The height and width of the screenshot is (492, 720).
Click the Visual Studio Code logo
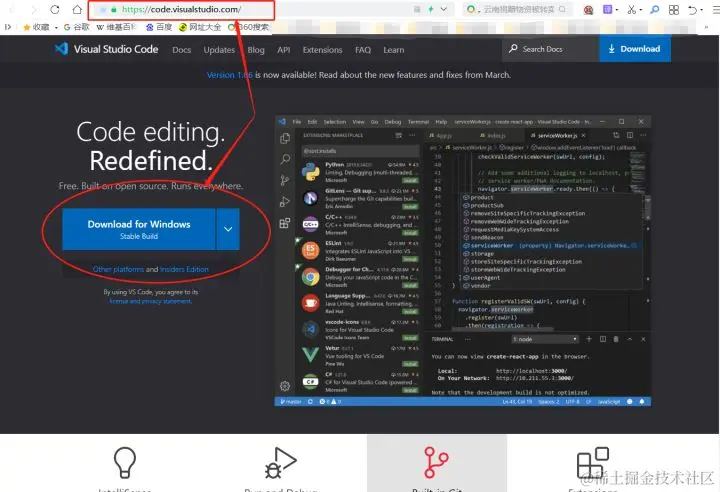point(62,49)
